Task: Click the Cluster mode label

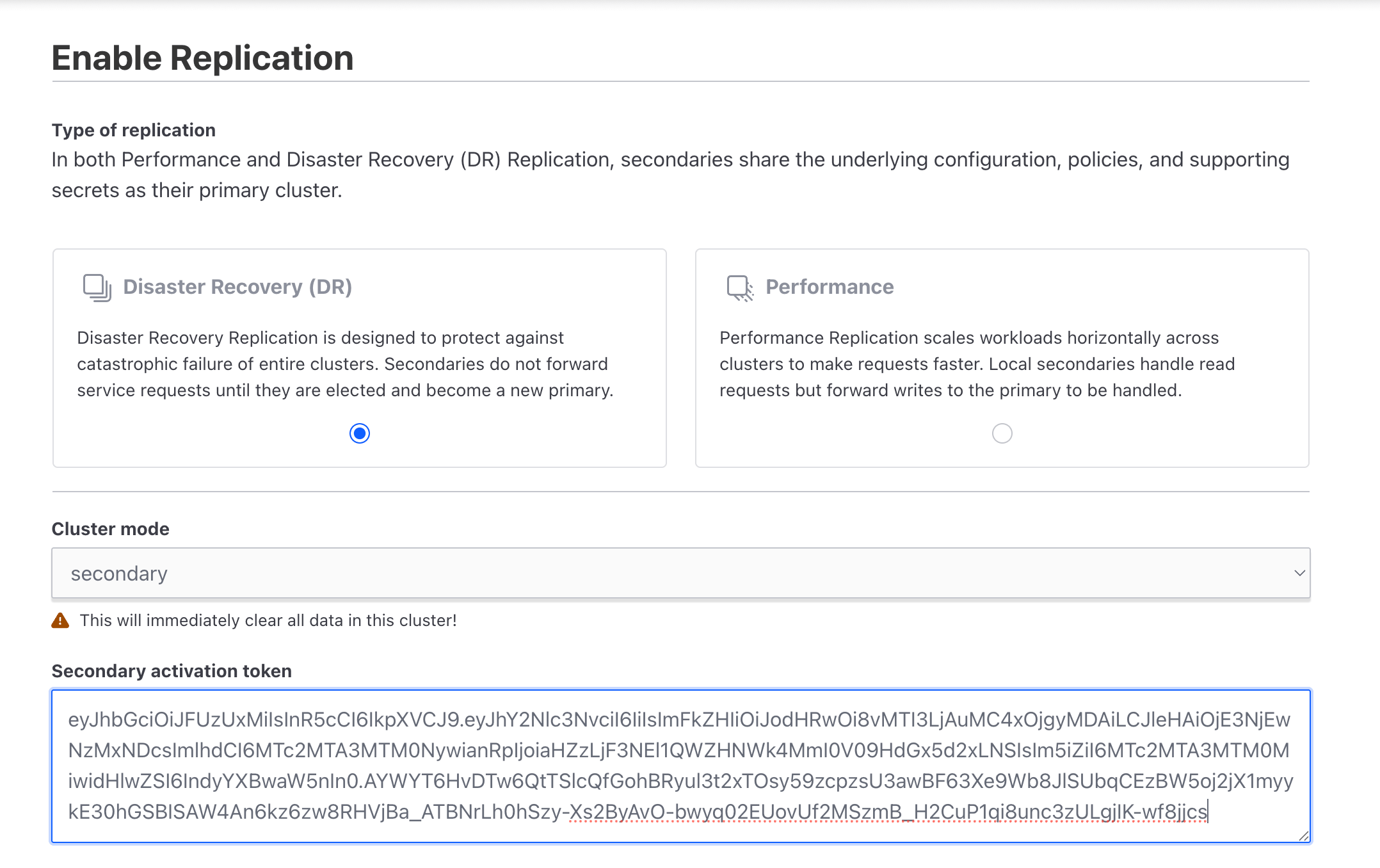Action: click(109, 528)
